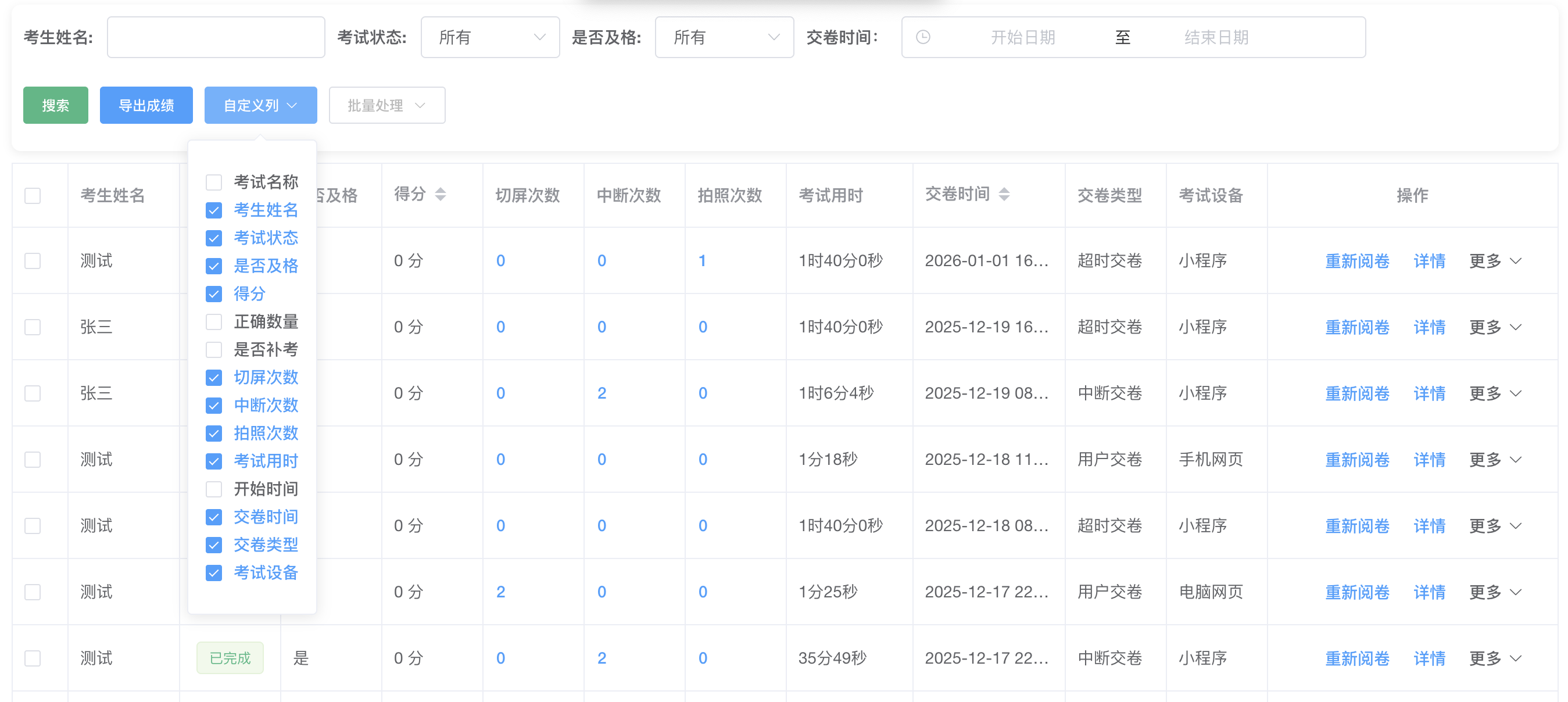Image resolution: width=1568 pixels, height=702 pixels.
Task: Enable the 考试名称 column checkbox
Action: 214,182
